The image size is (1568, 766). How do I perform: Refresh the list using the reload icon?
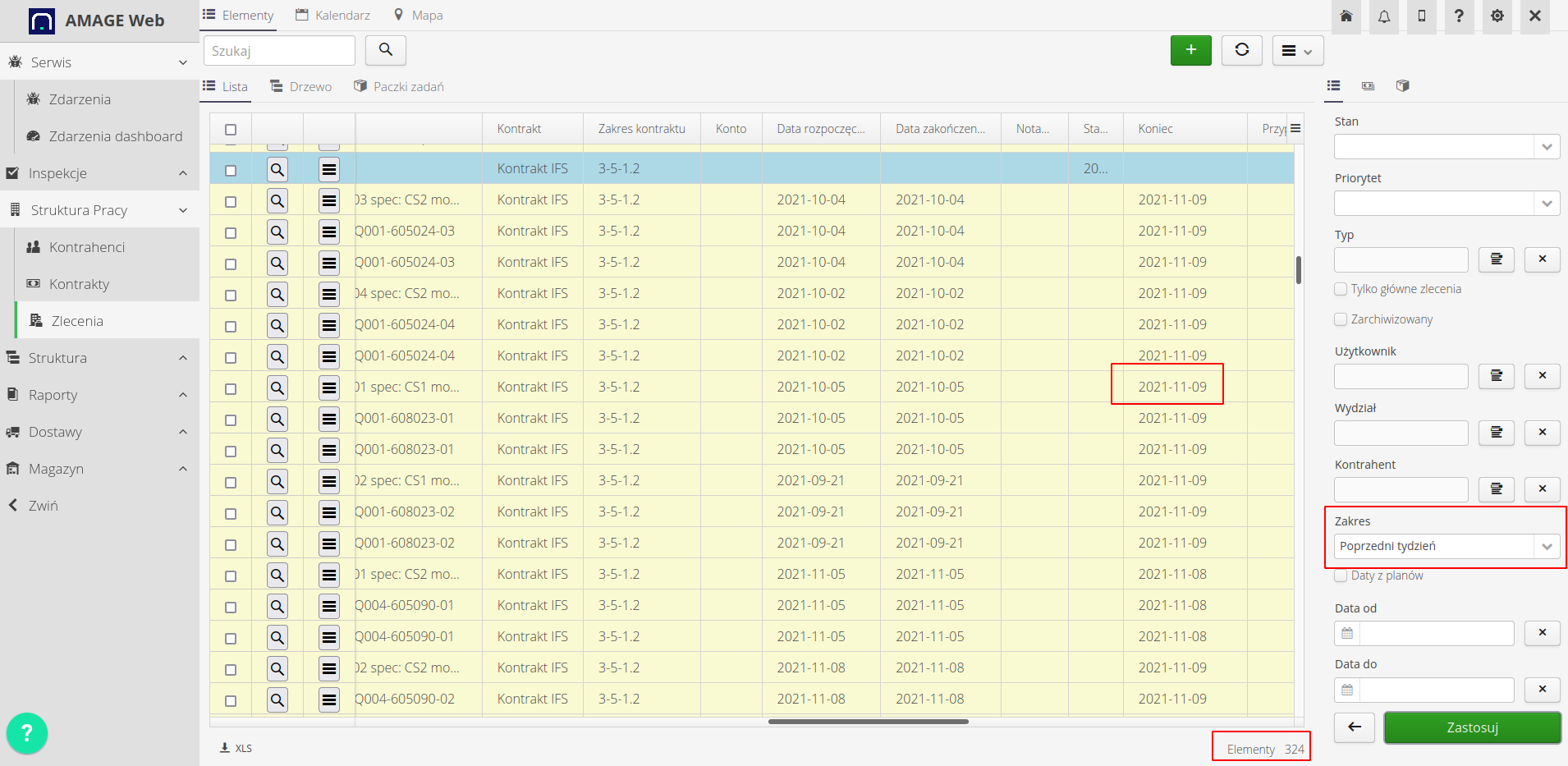pos(1241,50)
